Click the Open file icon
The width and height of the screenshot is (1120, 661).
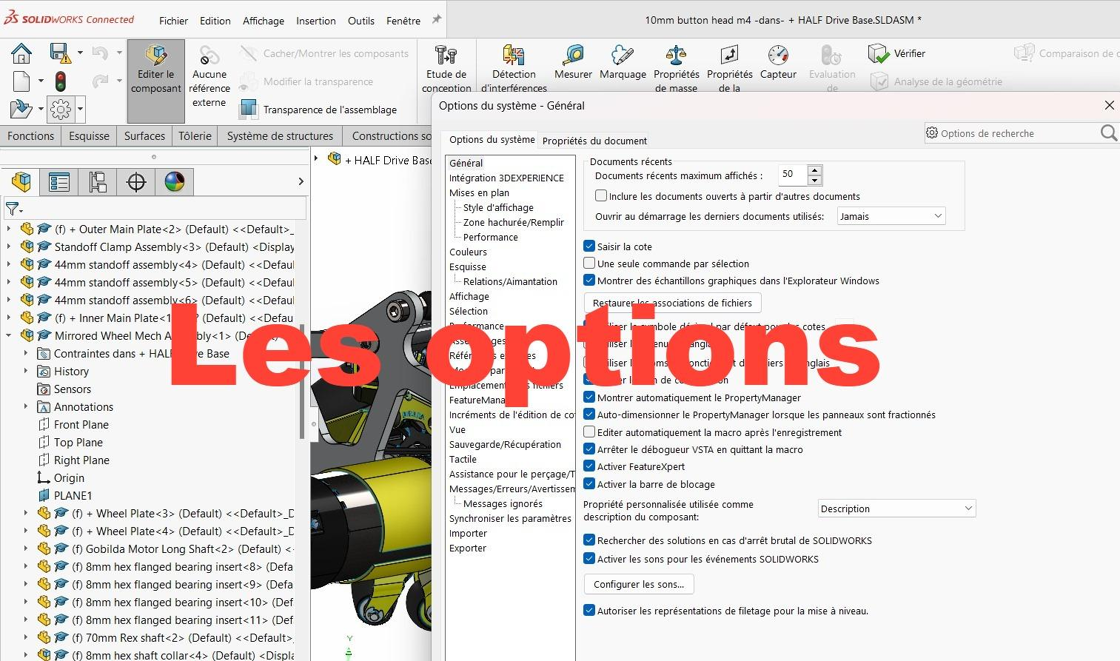pos(21,109)
